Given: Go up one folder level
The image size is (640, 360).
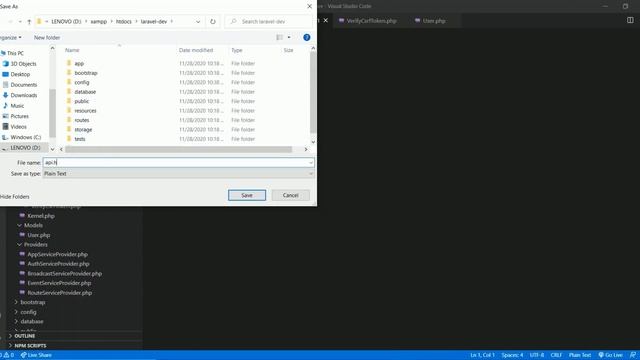Looking at the screenshot, I should (x=29, y=22).
